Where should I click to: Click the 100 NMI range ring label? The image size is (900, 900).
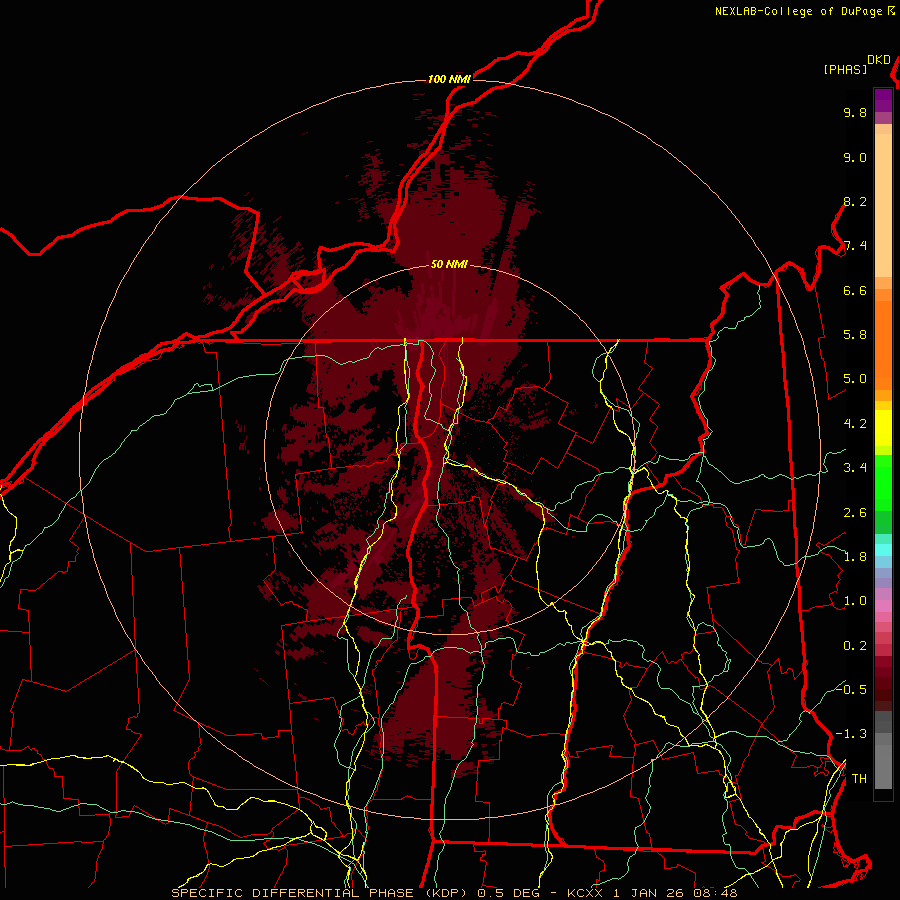pyautogui.click(x=449, y=79)
